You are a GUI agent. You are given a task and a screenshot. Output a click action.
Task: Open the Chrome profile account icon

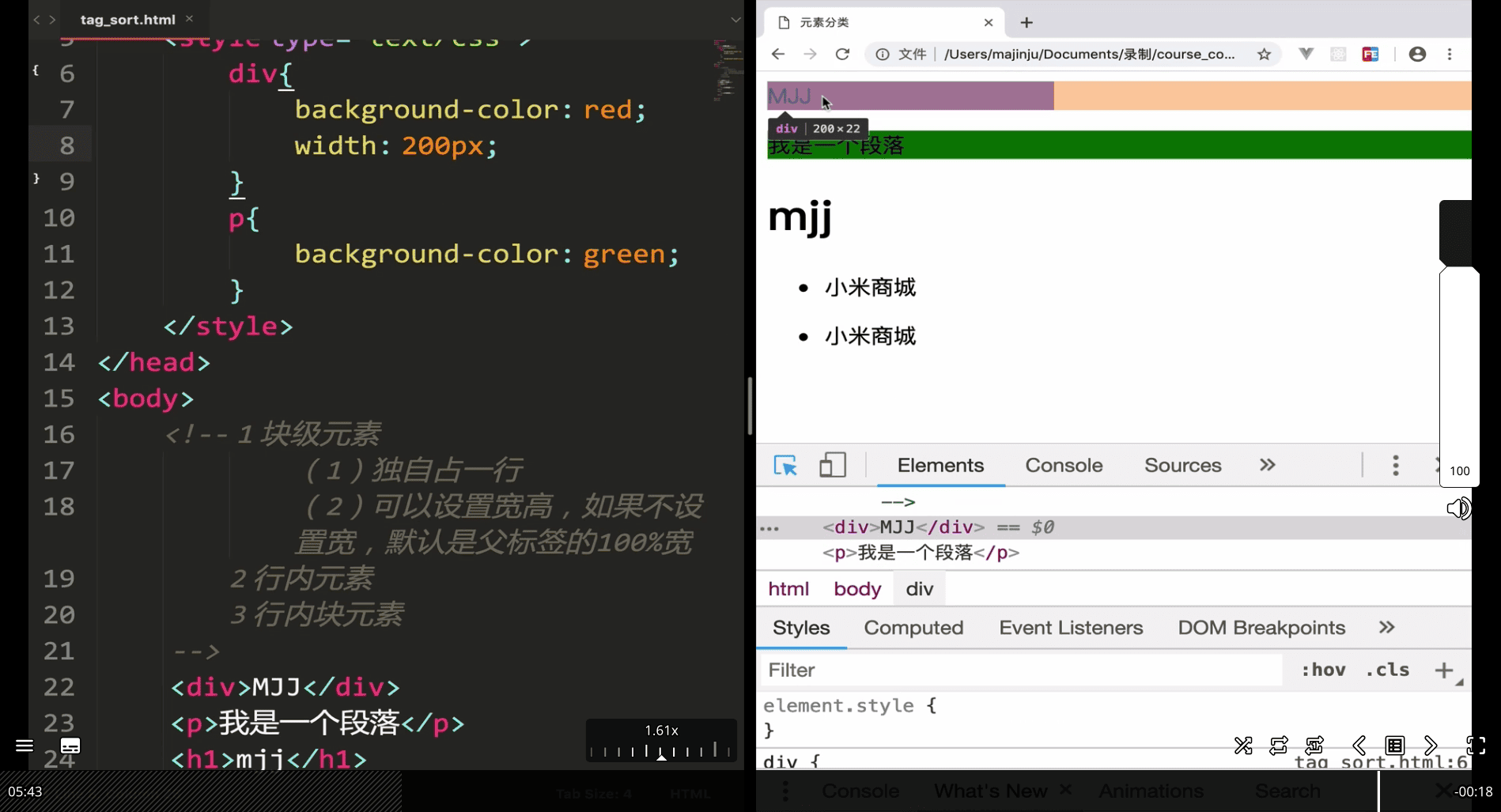click(1418, 54)
